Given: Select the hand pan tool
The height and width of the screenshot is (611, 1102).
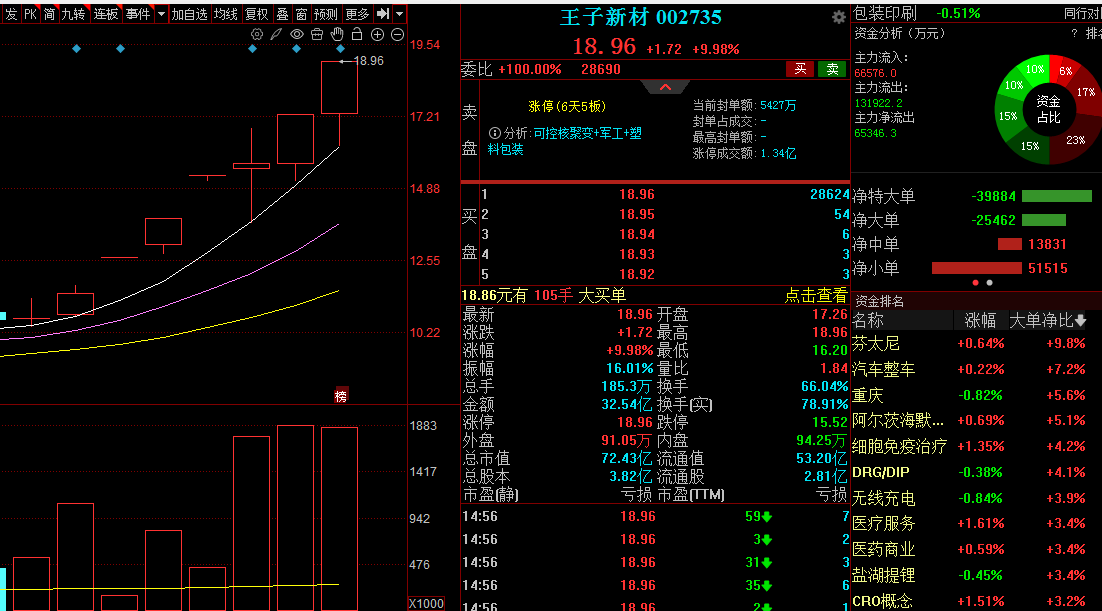Looking at the screenshot, I should pyautogui.click(x=337, y=34).
